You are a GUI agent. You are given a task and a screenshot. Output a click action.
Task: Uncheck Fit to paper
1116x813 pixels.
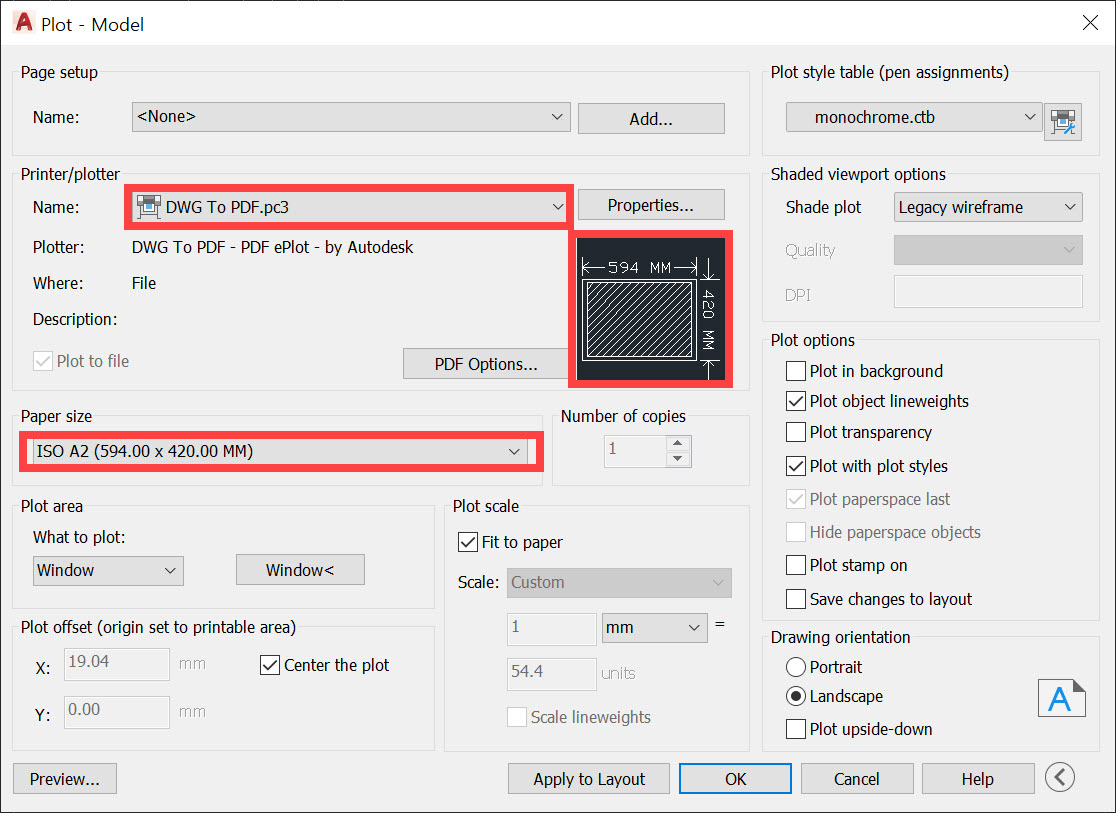pyautogui.click(x=468, y=542)
